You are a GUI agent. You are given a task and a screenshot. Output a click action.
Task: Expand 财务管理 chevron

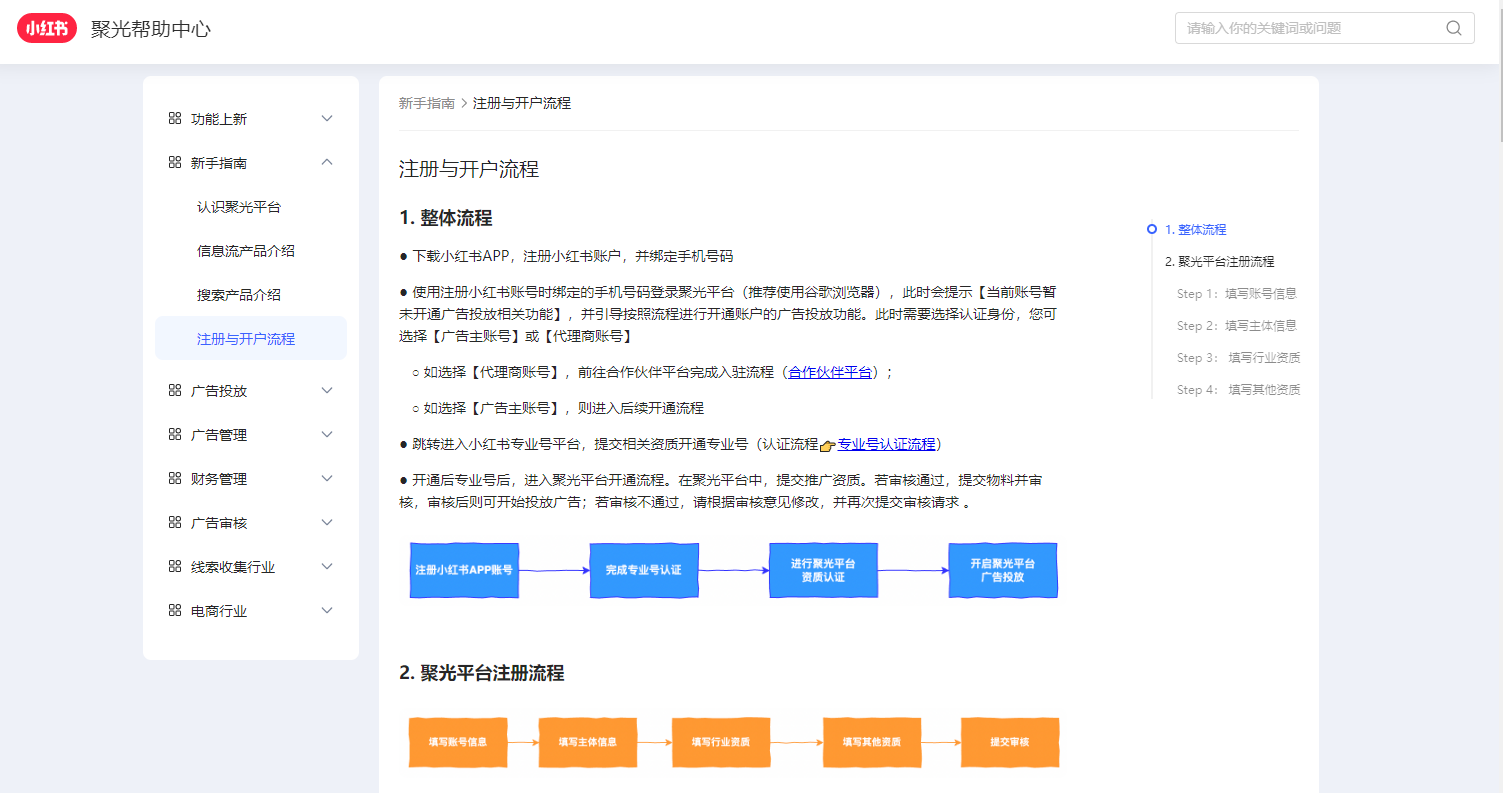[327, 479]
